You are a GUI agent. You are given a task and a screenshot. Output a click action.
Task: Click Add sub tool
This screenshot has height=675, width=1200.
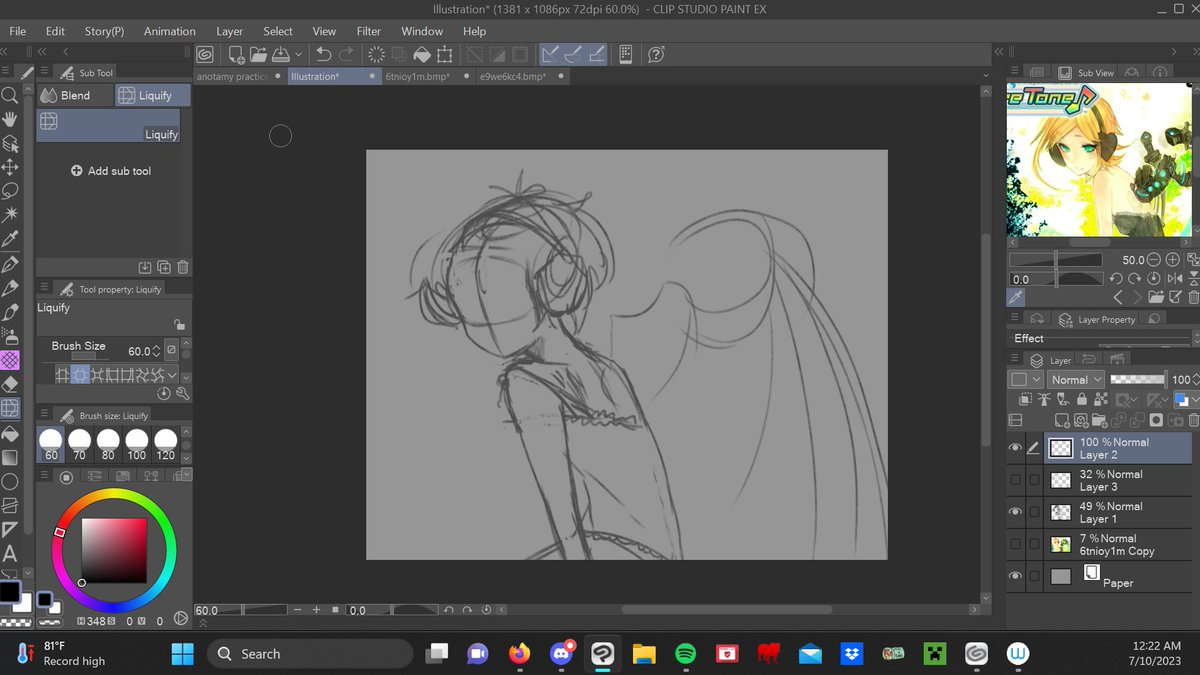[111, 171]
